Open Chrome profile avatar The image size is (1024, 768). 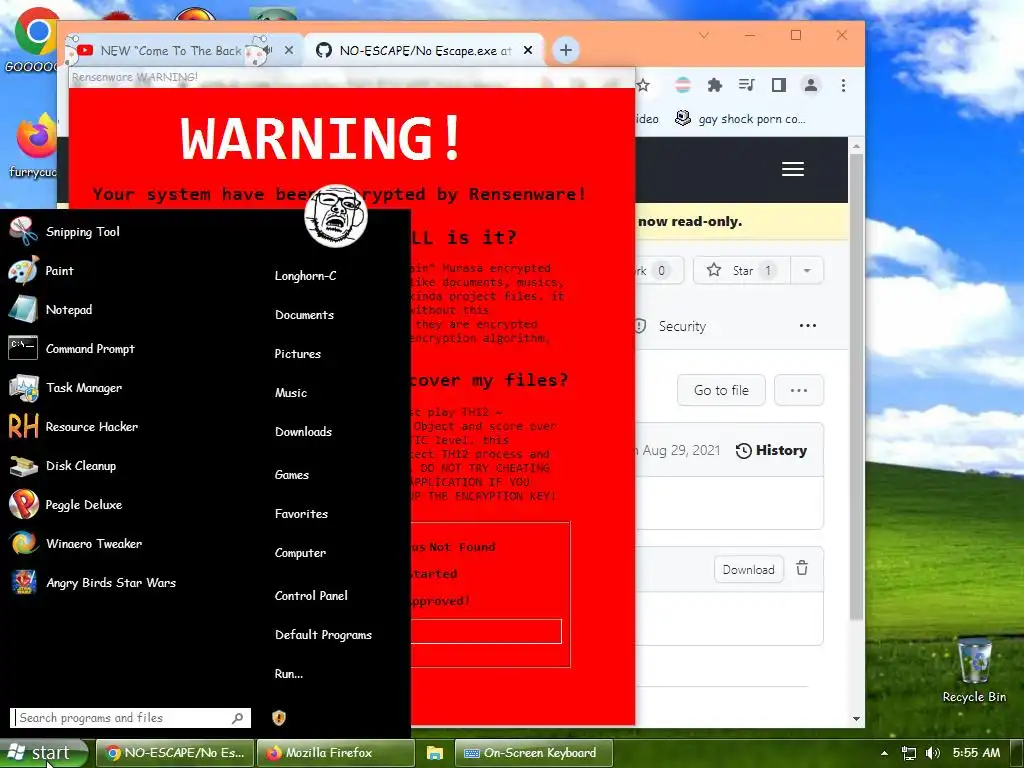pyautogui.click(x=810, y=85)
